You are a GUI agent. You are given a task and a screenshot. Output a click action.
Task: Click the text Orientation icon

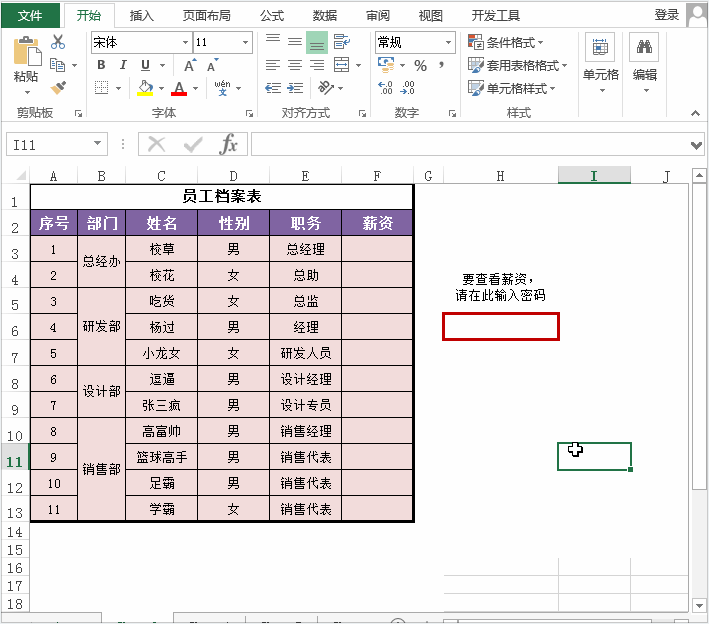point(326,88)
